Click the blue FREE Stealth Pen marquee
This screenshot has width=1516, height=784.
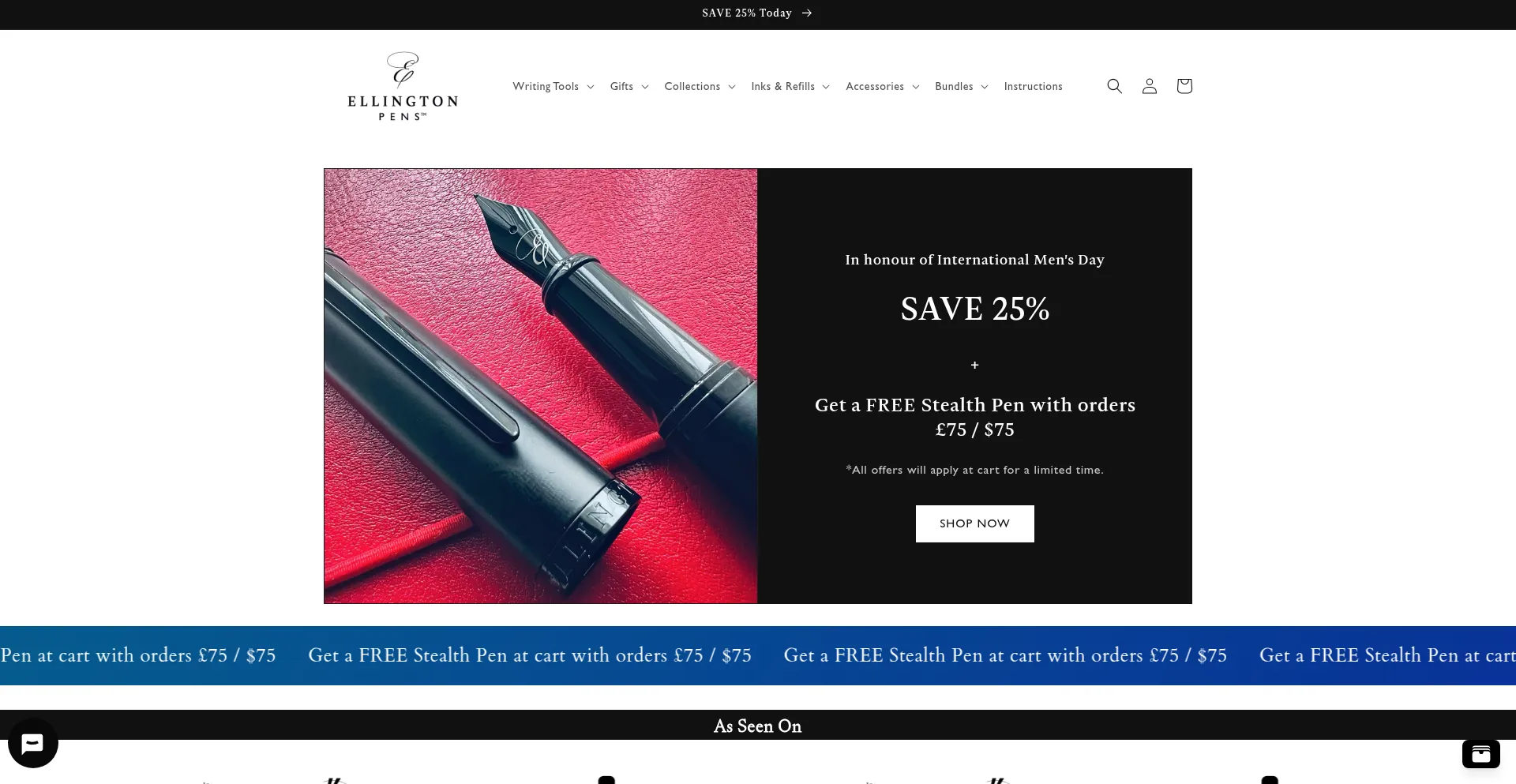coord(758,655)
